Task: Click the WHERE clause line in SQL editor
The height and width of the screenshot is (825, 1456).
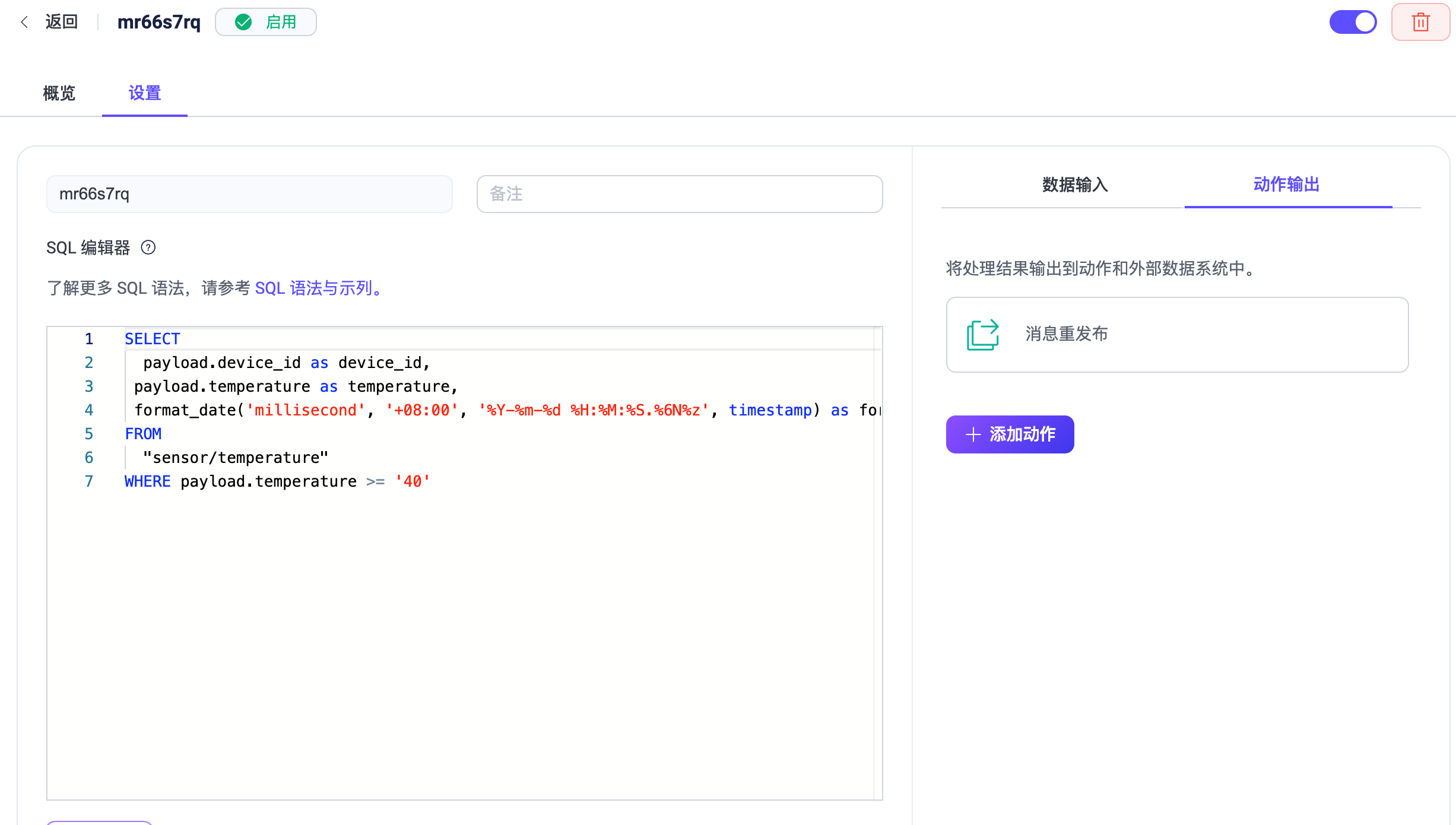Action: (x=277, y=481)
